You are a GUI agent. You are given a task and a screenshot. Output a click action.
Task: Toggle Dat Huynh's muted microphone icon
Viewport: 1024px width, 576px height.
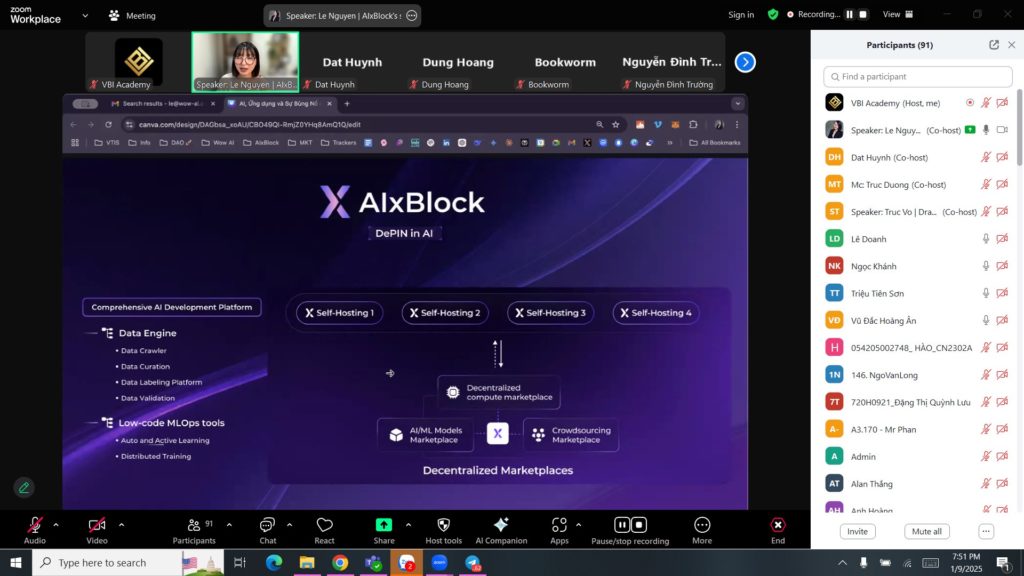[986, 157]
